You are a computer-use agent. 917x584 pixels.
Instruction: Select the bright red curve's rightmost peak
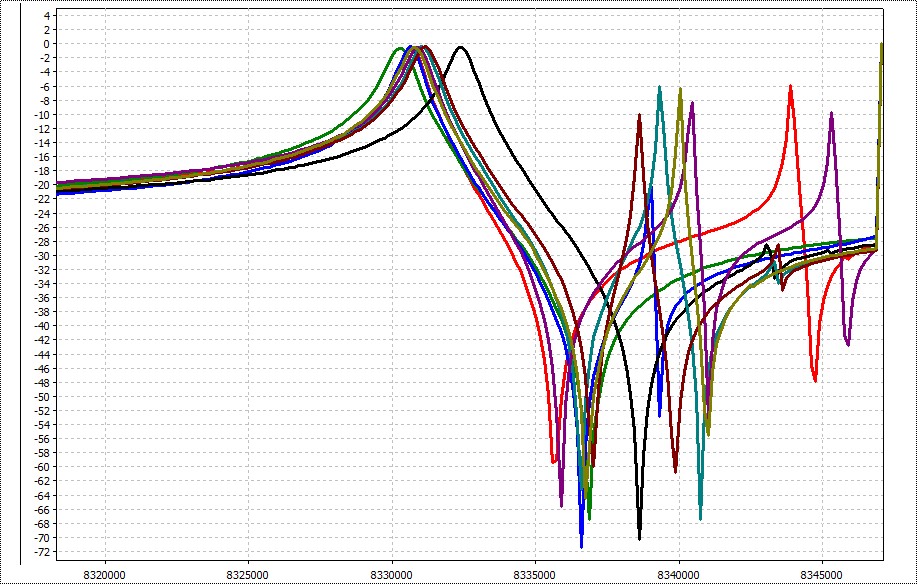(x=791, y=86)
